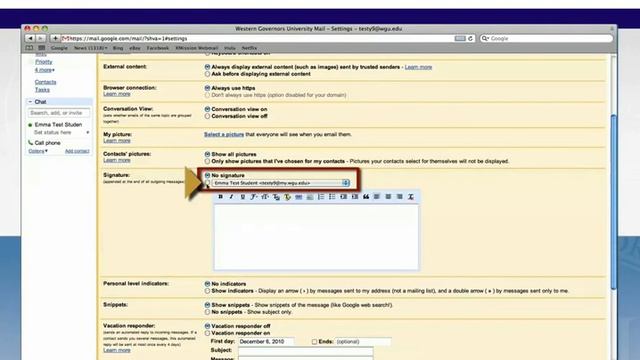Image resolution: width=640 pixels, height=360 pixels.
Task: Open highlight color picker in signature toolbar
Action: click(x=287, y=197)
